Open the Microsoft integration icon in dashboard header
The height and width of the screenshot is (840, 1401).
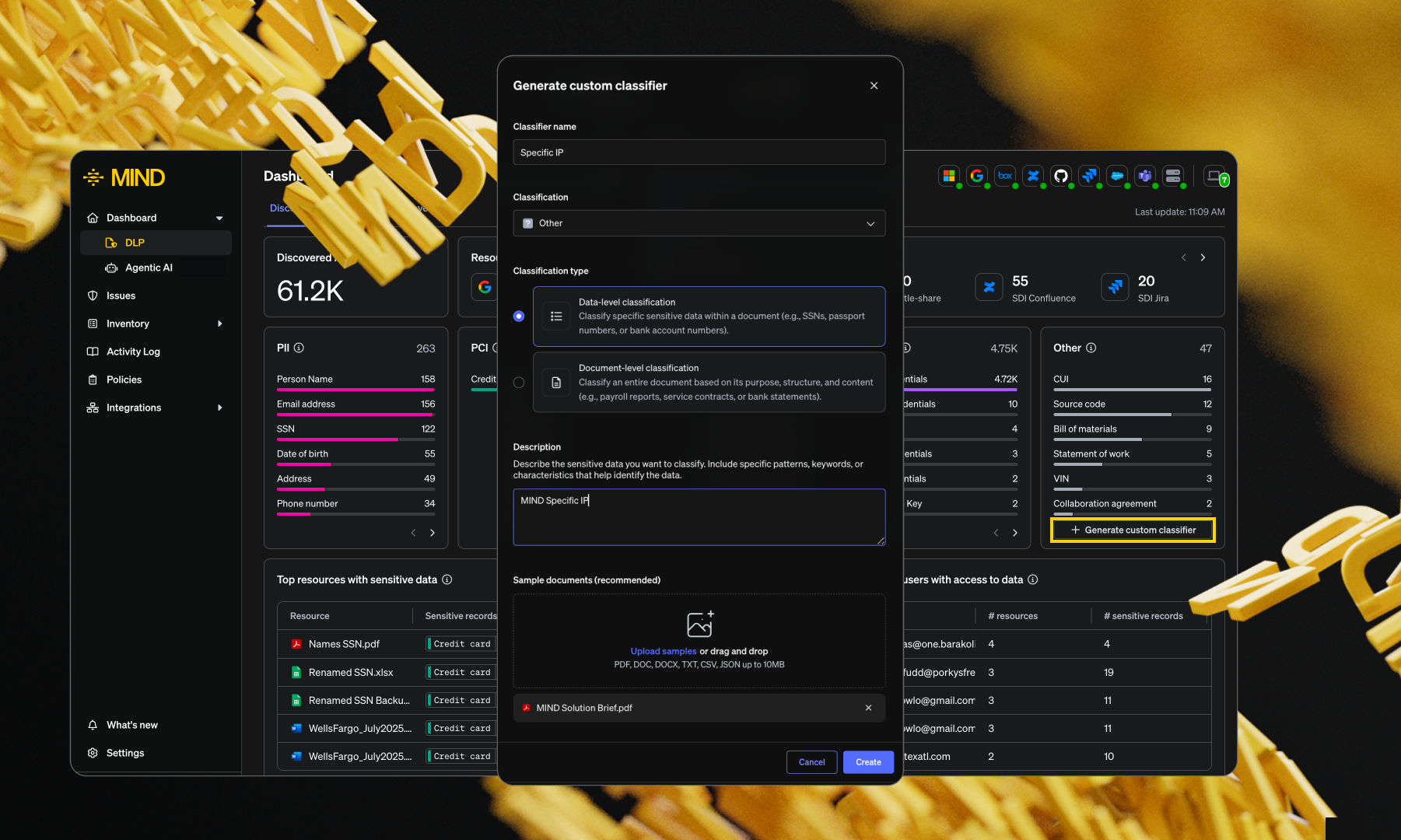[x=949, y=176]
